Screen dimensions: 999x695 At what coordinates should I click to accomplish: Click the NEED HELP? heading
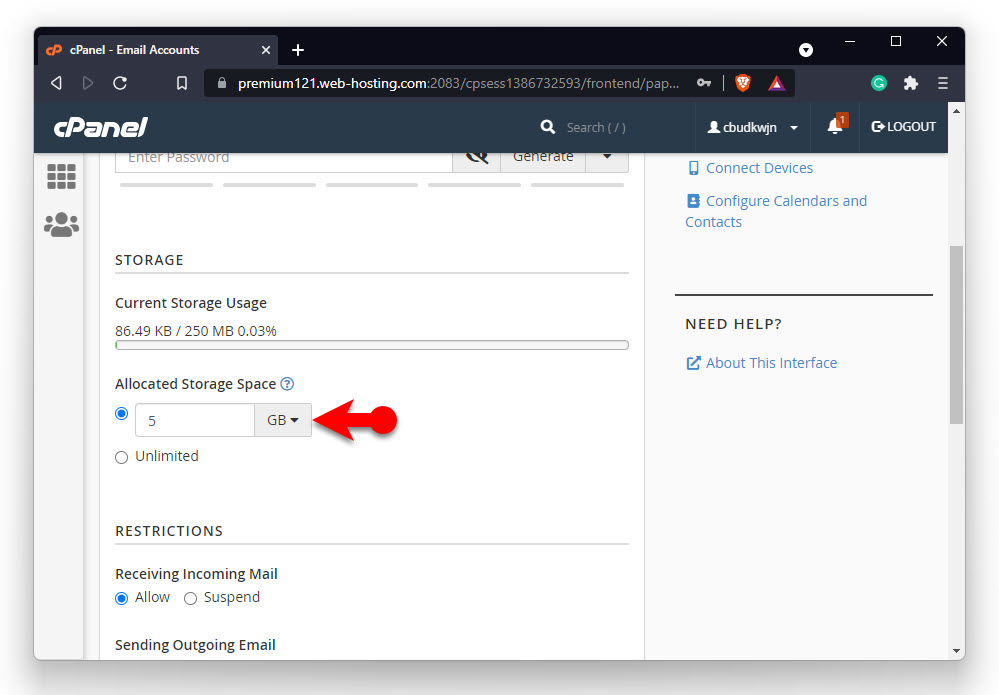[733, 324]
